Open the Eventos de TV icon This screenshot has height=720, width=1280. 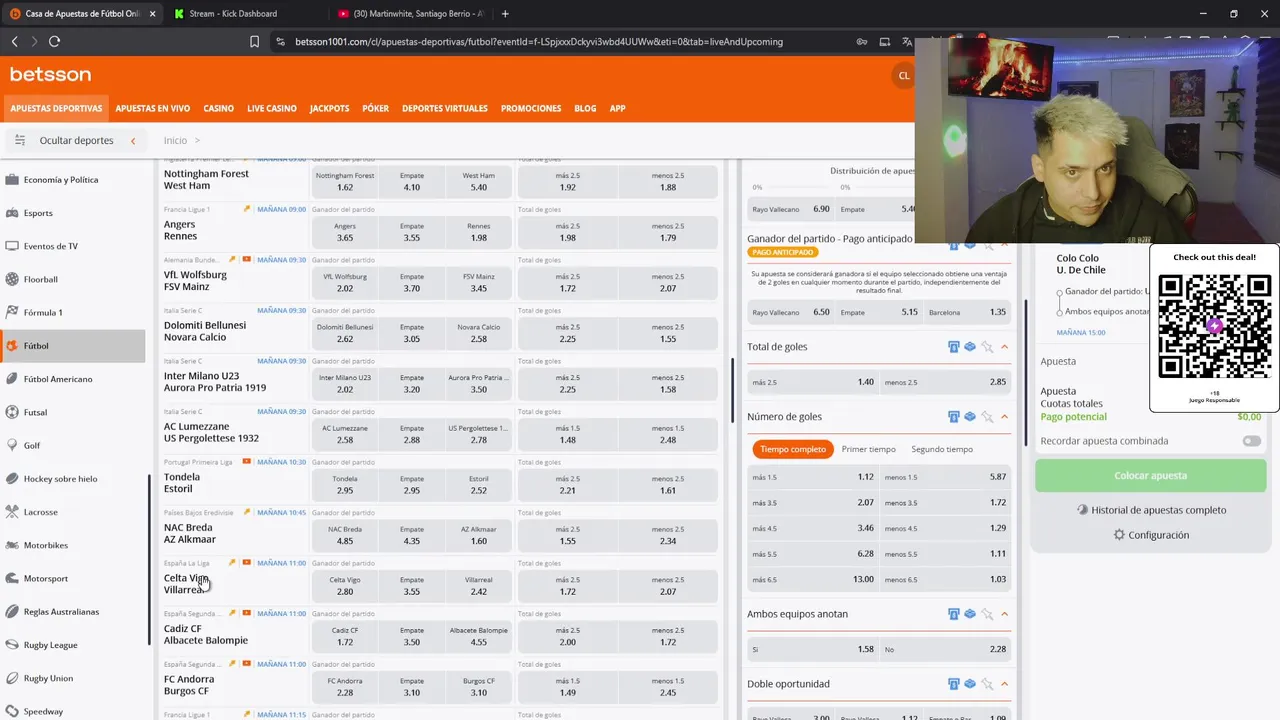click(x=12, y=246)
